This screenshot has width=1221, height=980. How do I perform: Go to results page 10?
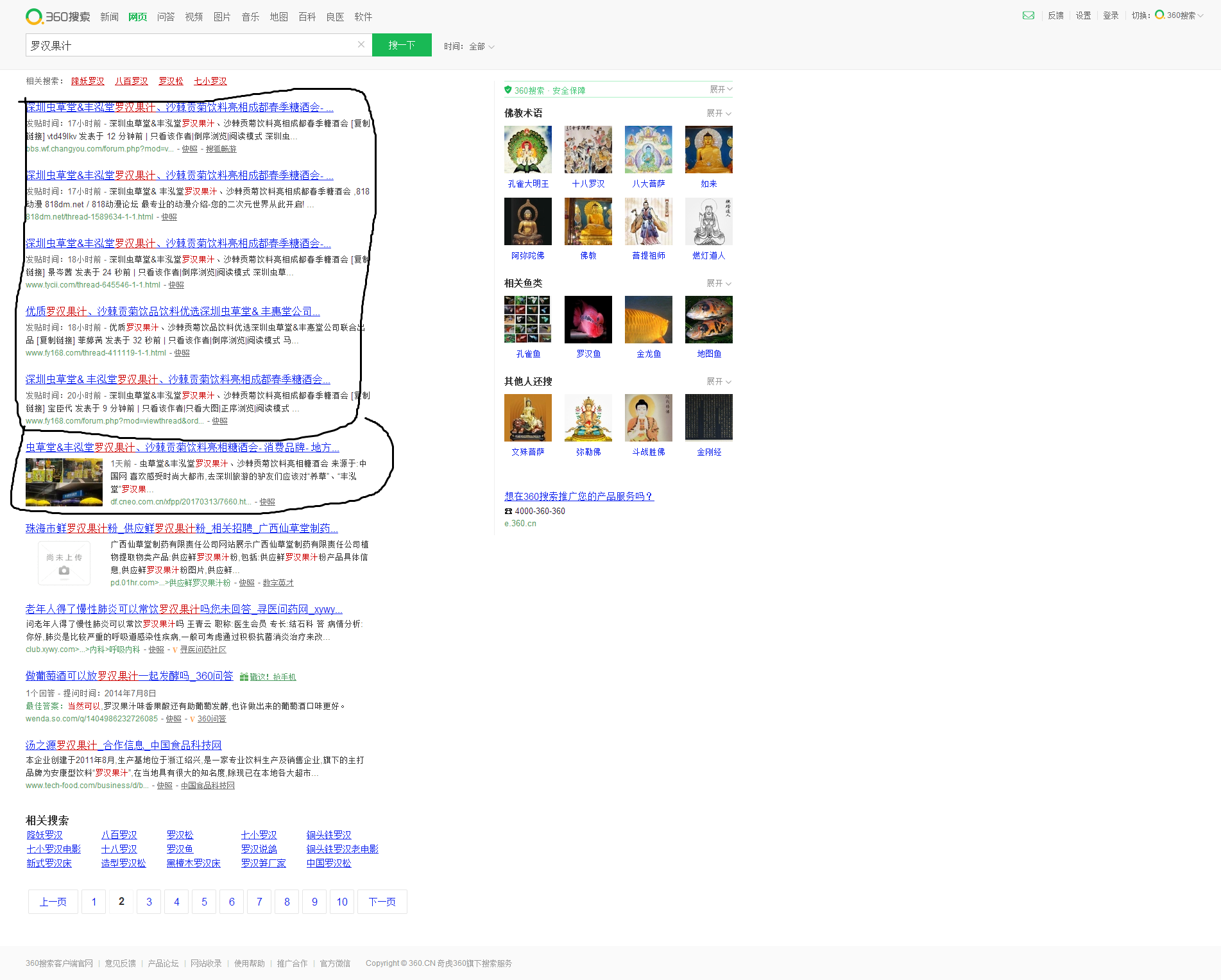[x=342, y=902]
